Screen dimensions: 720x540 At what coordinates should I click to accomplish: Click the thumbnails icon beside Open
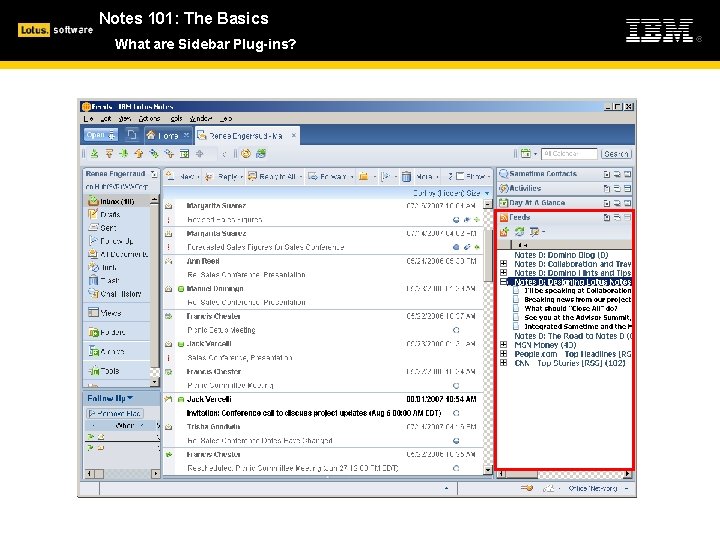132,135
